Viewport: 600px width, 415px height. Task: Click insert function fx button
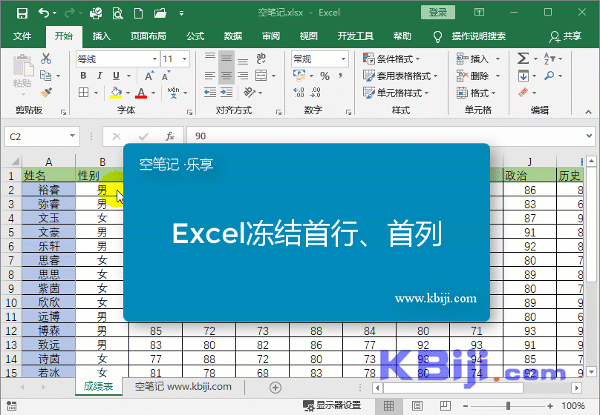[x=170, y=136]
